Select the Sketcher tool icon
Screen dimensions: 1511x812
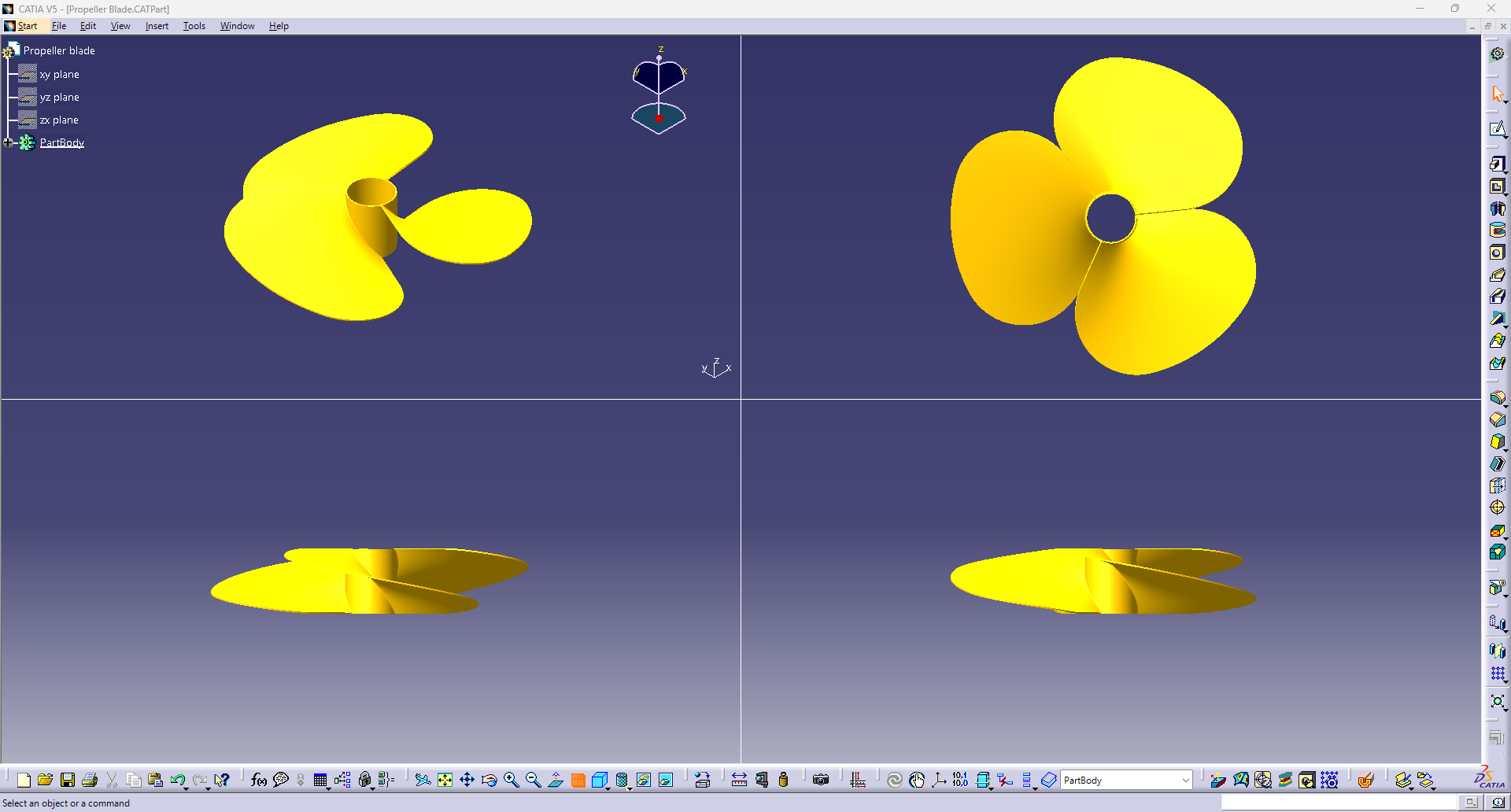[1498, 129]
